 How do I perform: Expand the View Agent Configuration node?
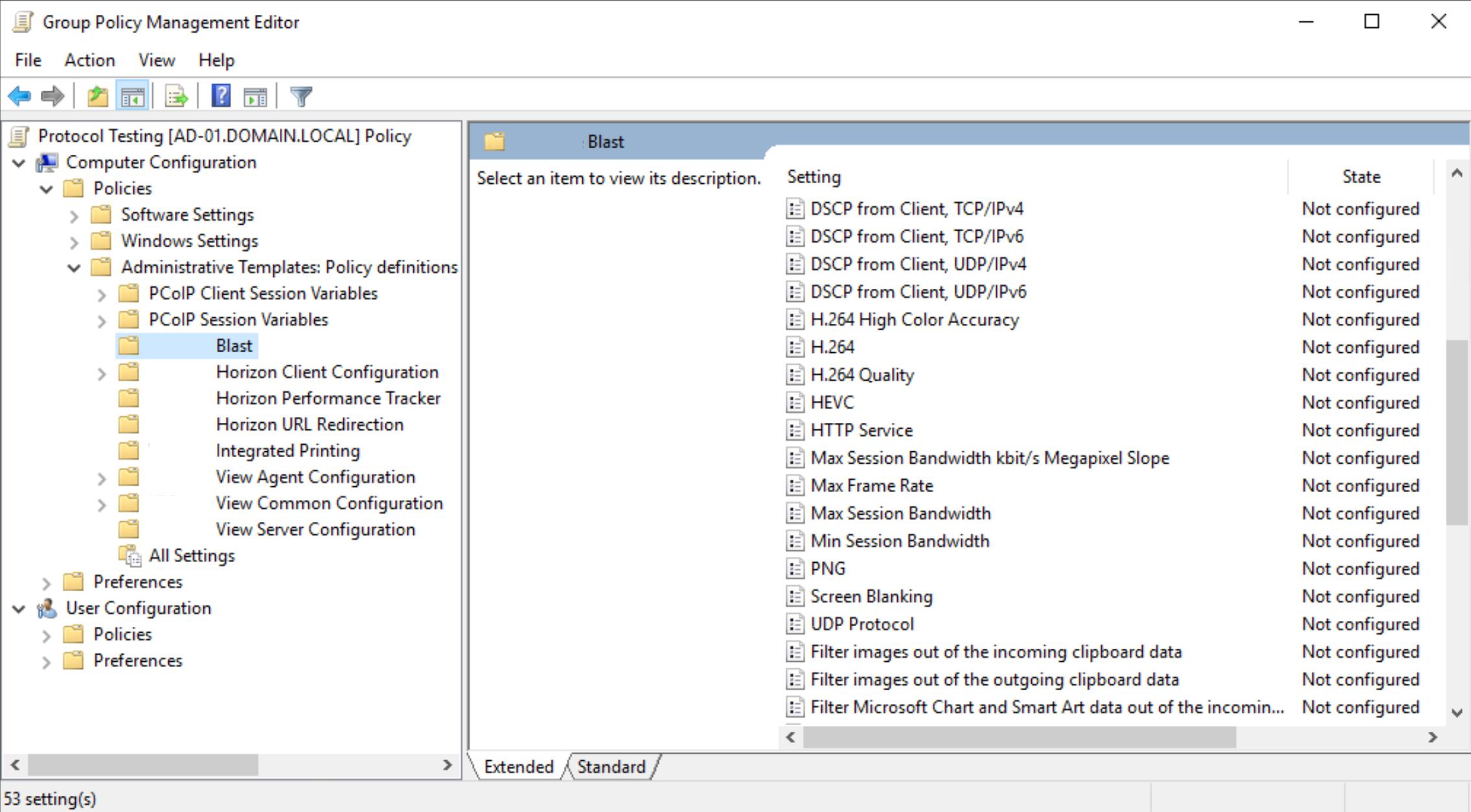101,478
